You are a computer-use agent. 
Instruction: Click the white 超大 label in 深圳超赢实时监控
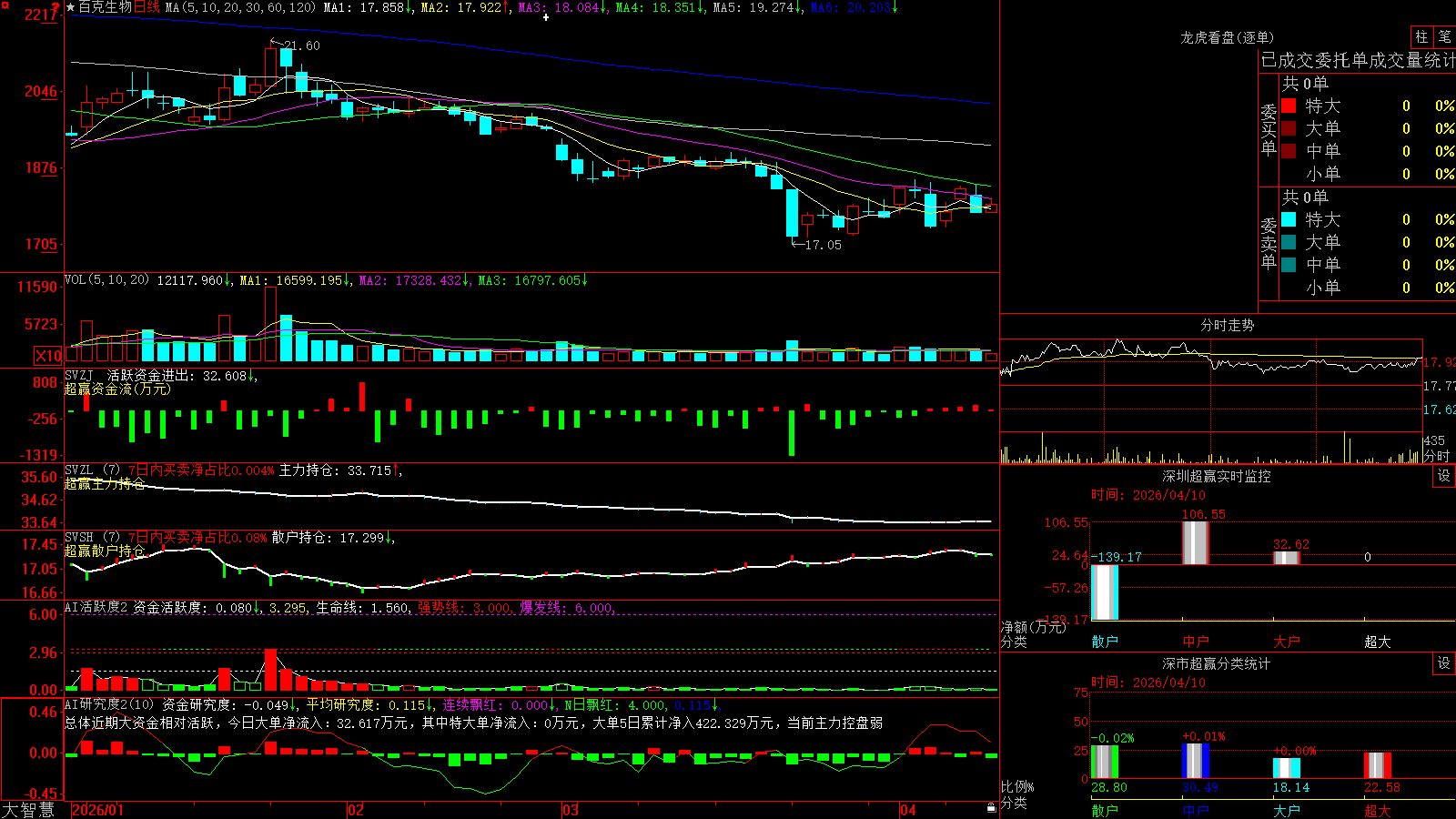click(x=1378, y=642)
